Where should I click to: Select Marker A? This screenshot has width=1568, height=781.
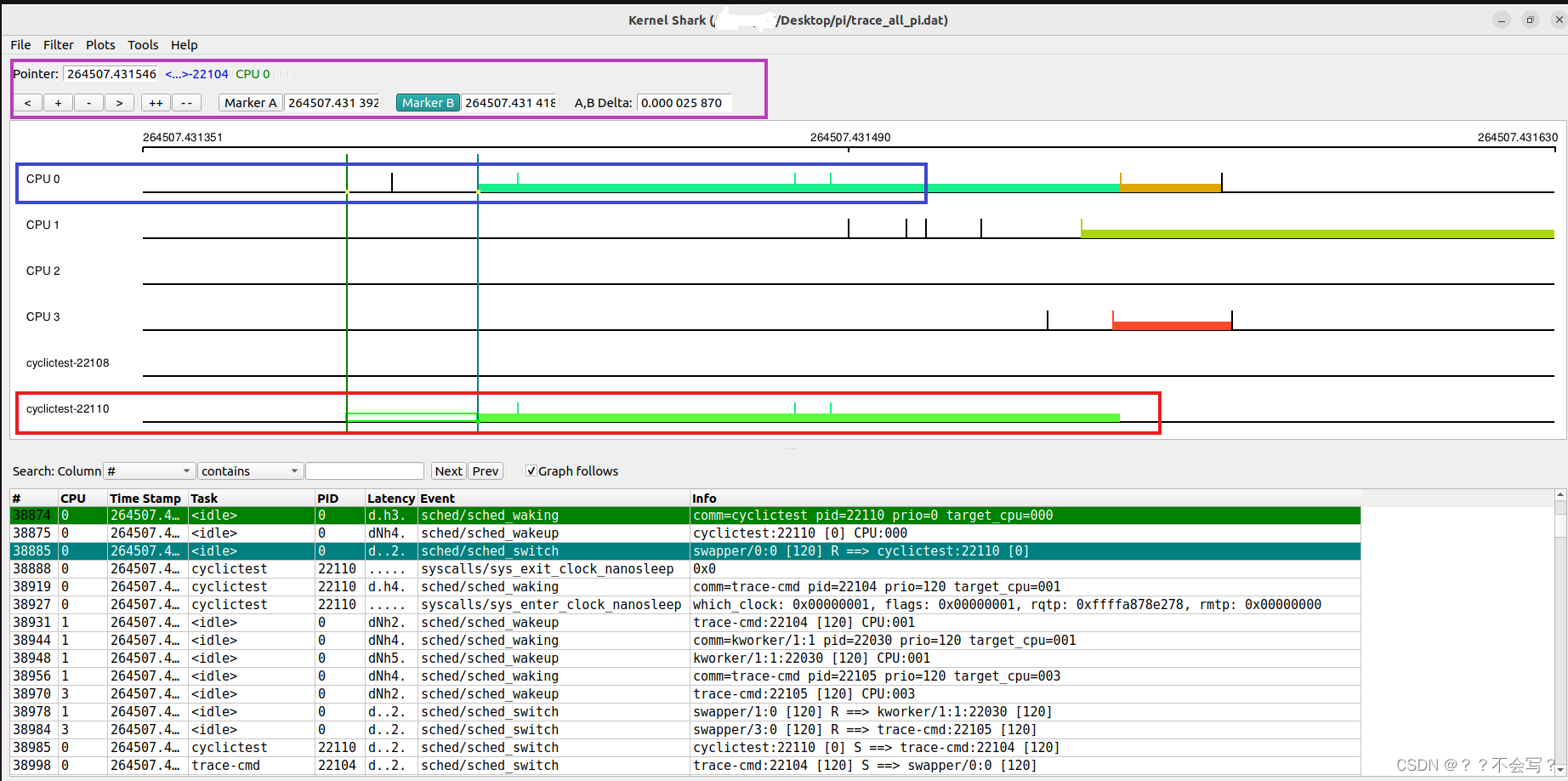[249, 102]
